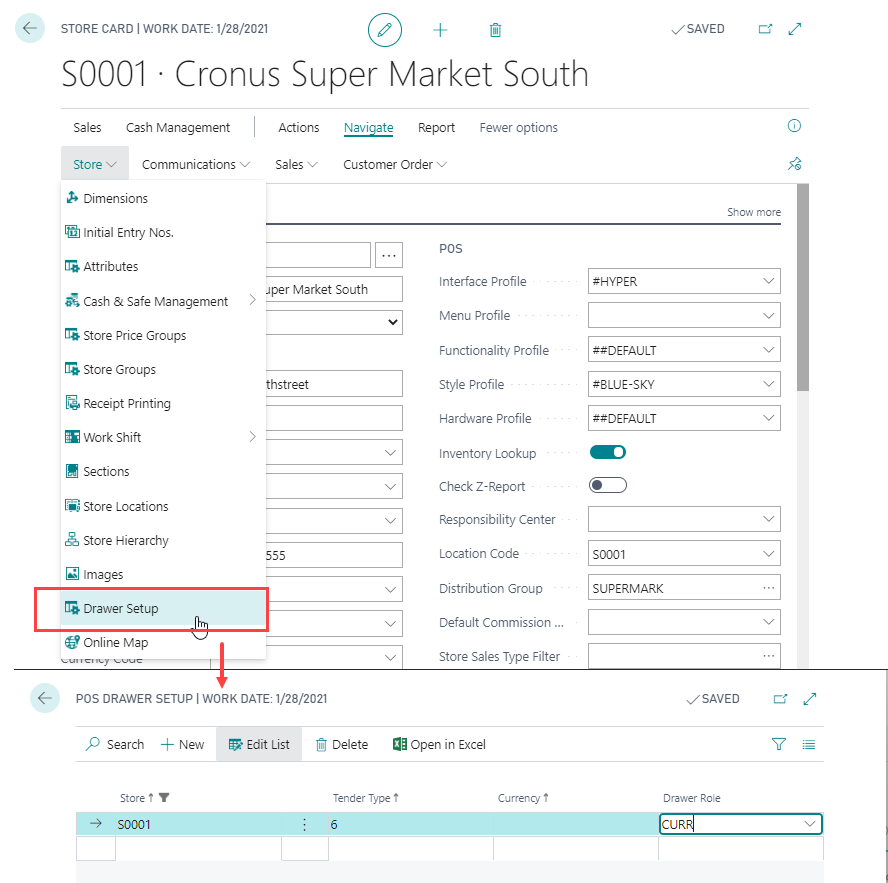Click Delete in POS Drawer Setup
The width and height of the screenshot is (888, 883).
coord(342,744)
